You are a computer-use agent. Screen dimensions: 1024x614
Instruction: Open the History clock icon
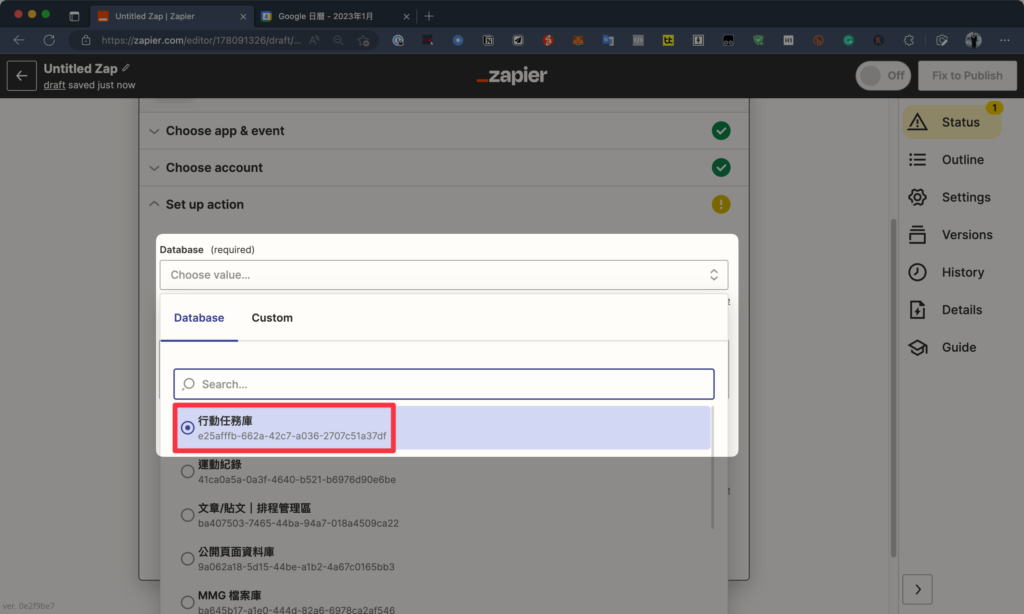tap(918, 272)
